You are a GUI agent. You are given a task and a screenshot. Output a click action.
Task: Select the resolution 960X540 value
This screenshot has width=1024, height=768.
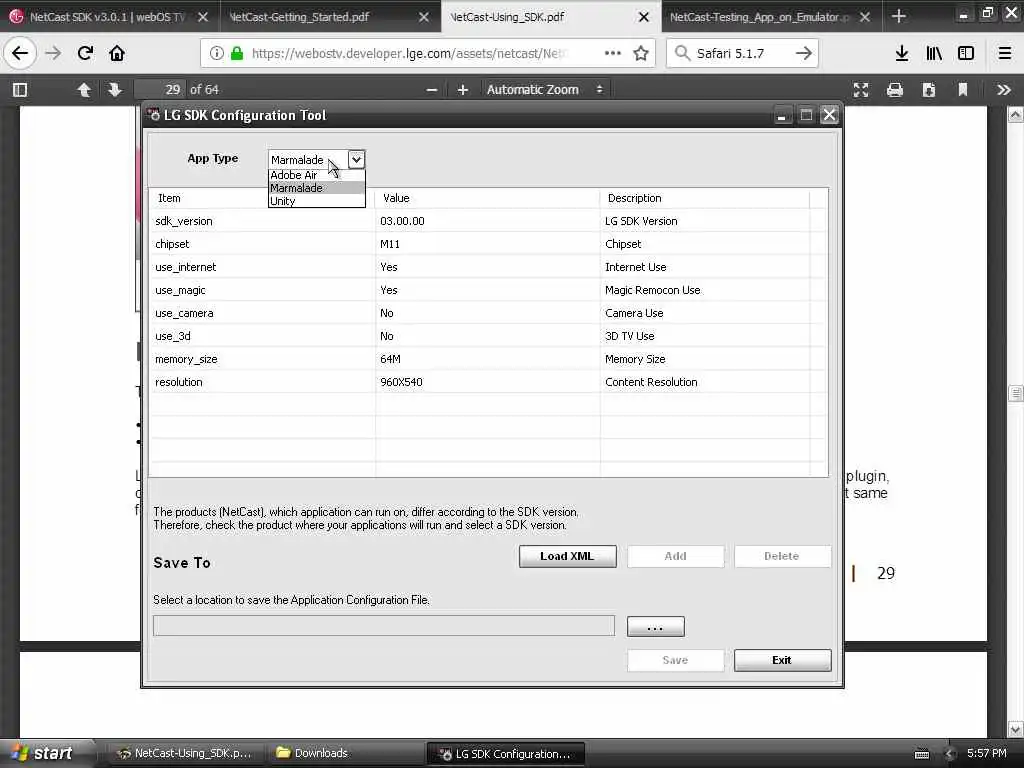pos(401,382)
